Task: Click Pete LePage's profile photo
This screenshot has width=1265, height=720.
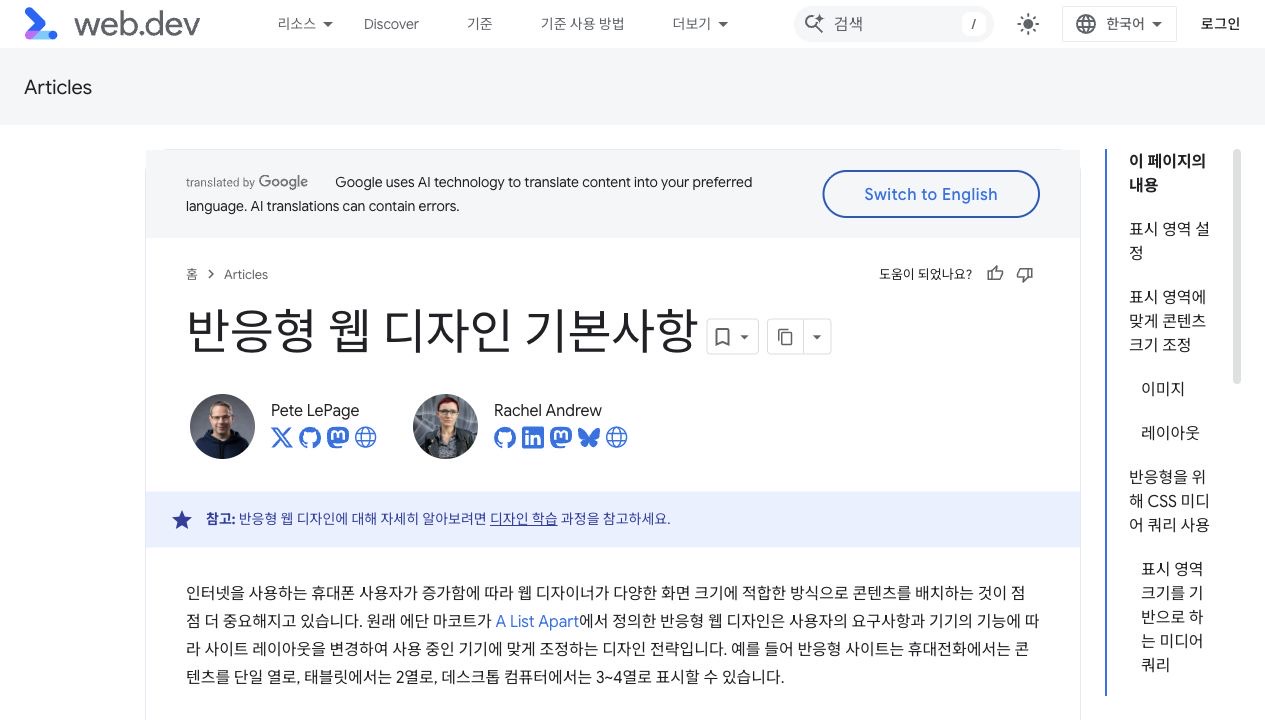Action: click(x=222, y=426)
